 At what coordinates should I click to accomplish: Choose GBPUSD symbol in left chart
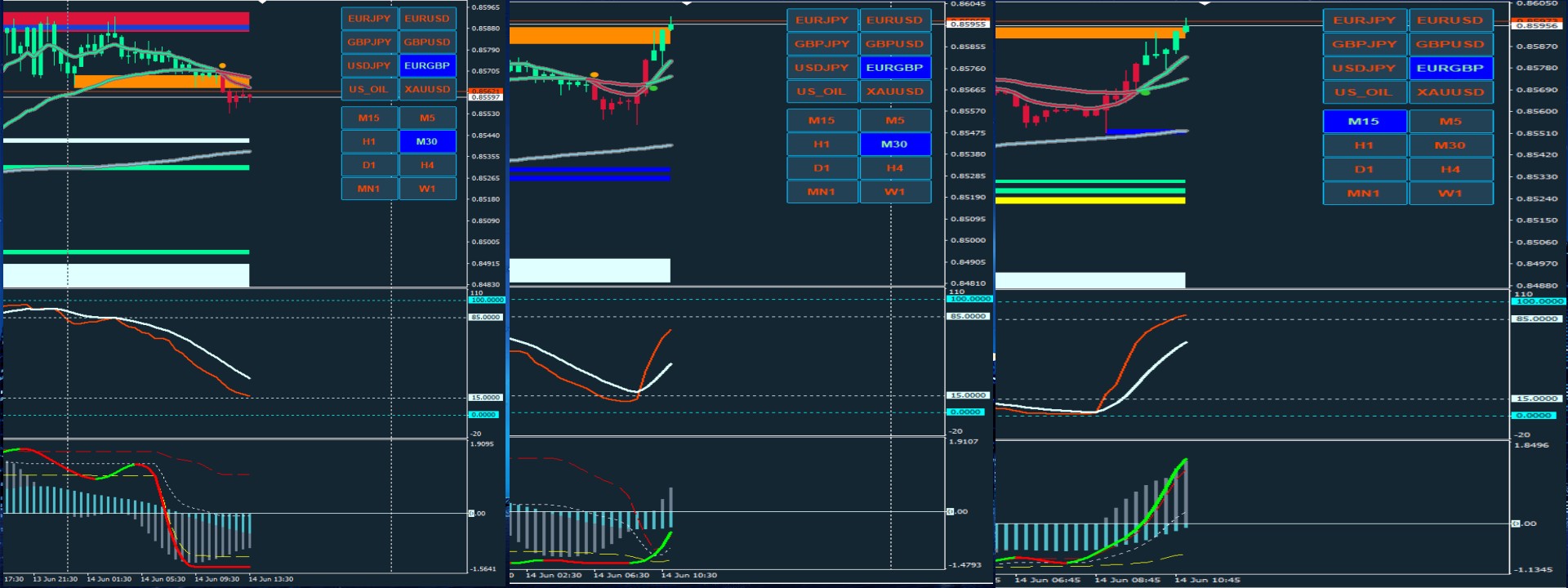point(427,42)
